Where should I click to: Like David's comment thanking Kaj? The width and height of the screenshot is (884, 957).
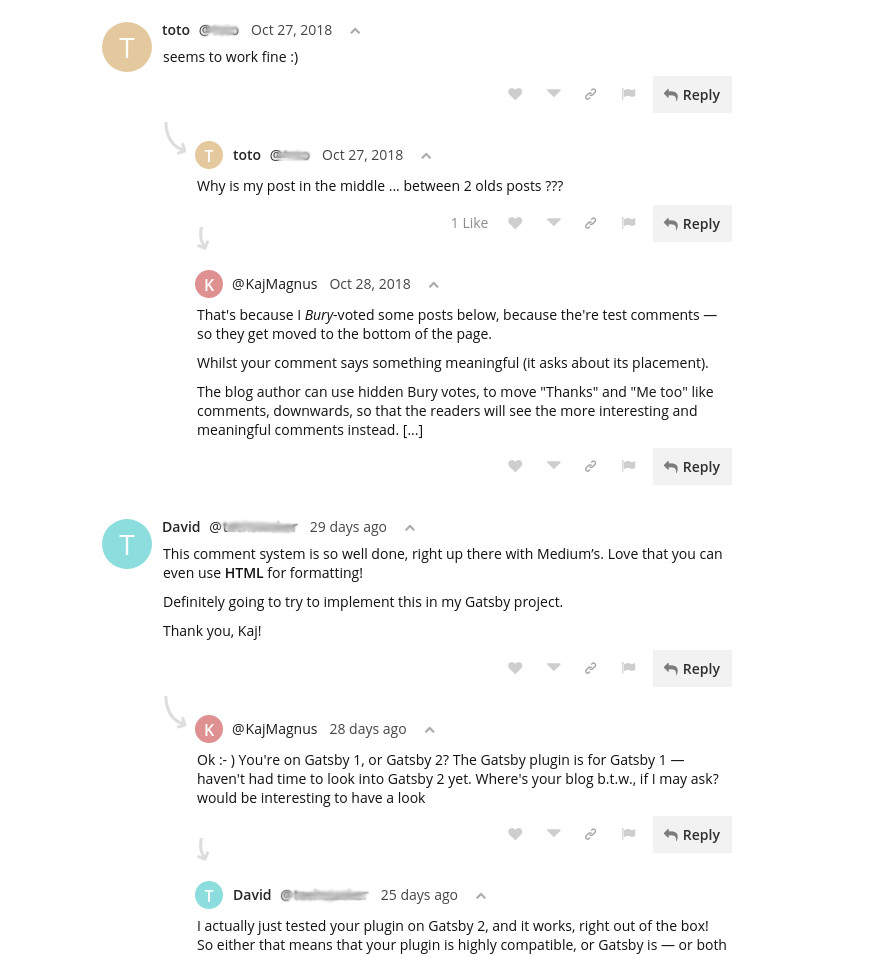[x=515, y=668]
